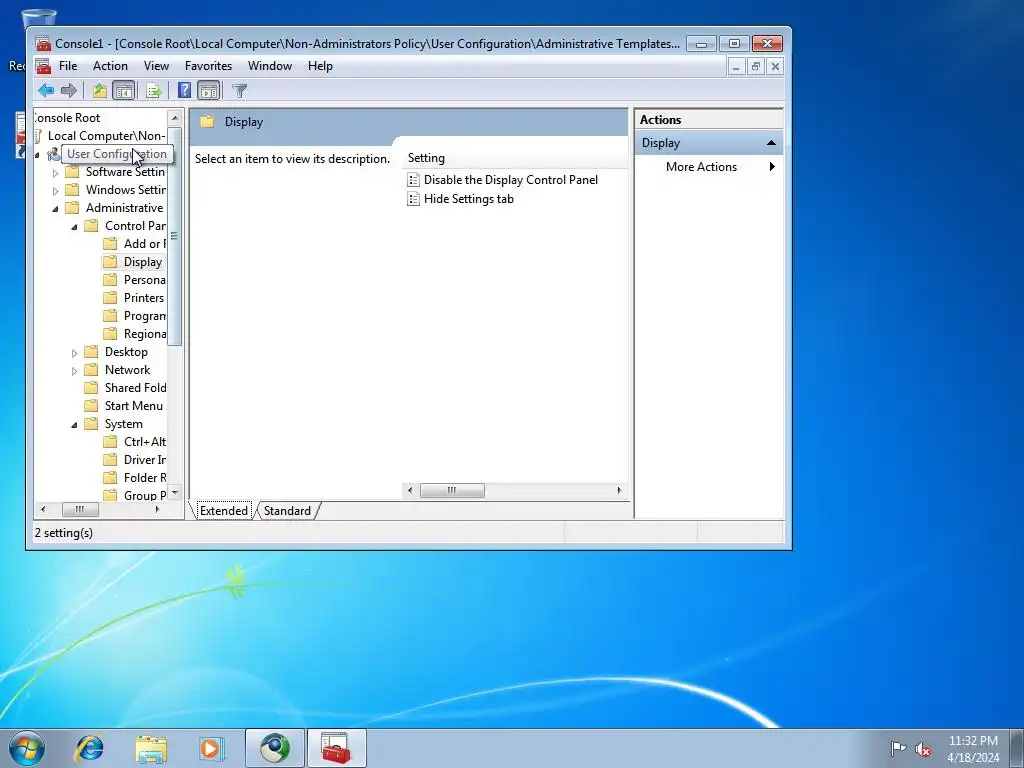Toggle Show/Hide Action Pane toolbar button
1024x768 pixels.
pos(209,91)
